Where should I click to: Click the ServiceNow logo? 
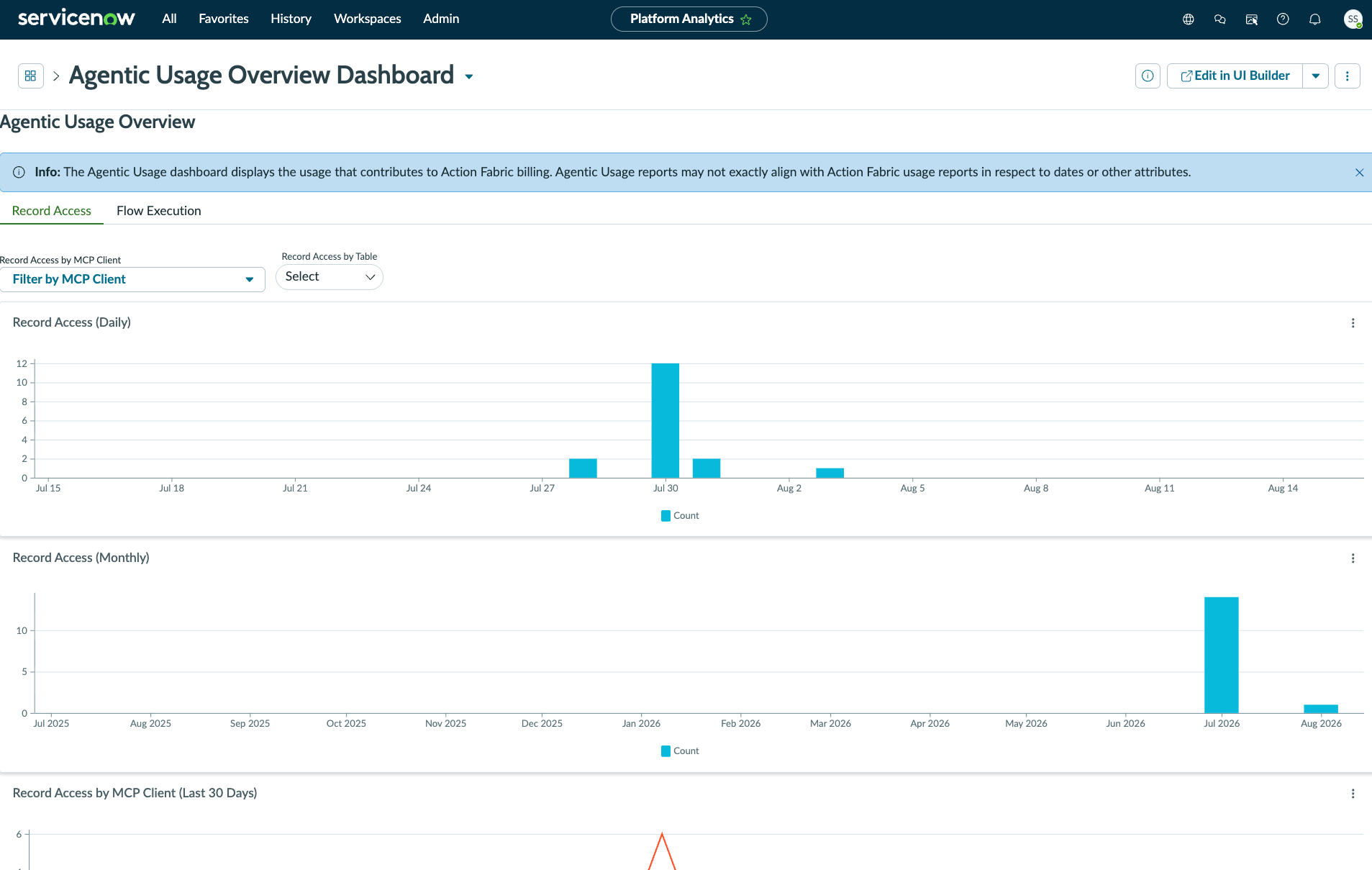point(76,19)
